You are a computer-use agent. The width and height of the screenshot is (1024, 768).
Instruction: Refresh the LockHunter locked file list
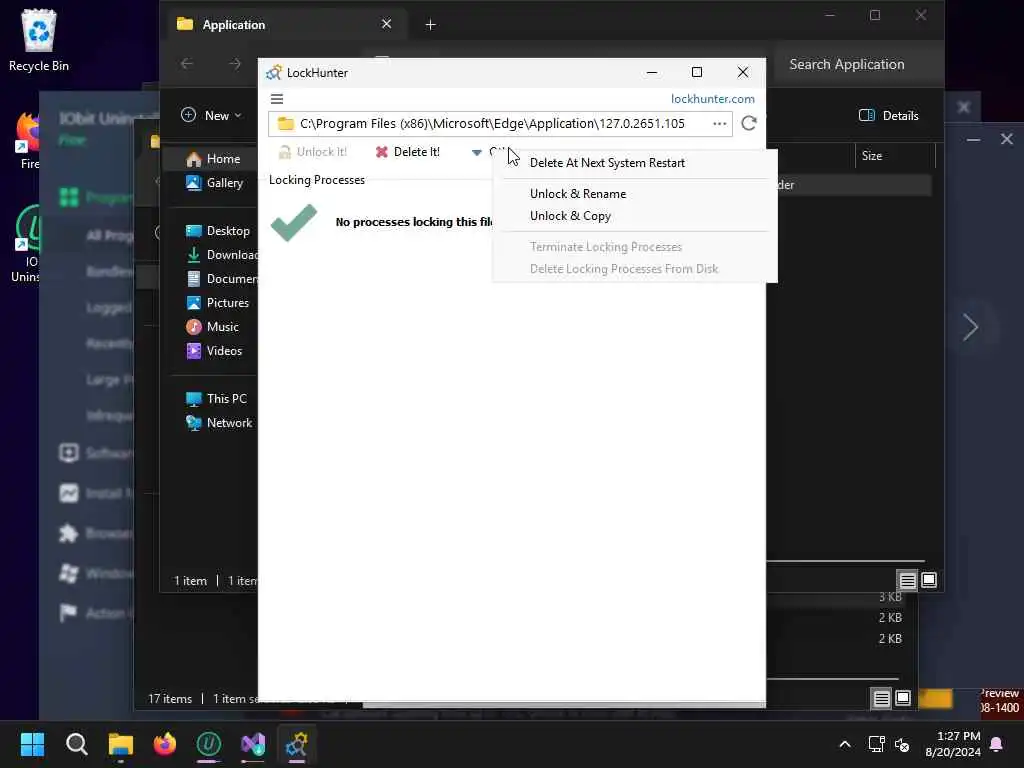[749, 123]
